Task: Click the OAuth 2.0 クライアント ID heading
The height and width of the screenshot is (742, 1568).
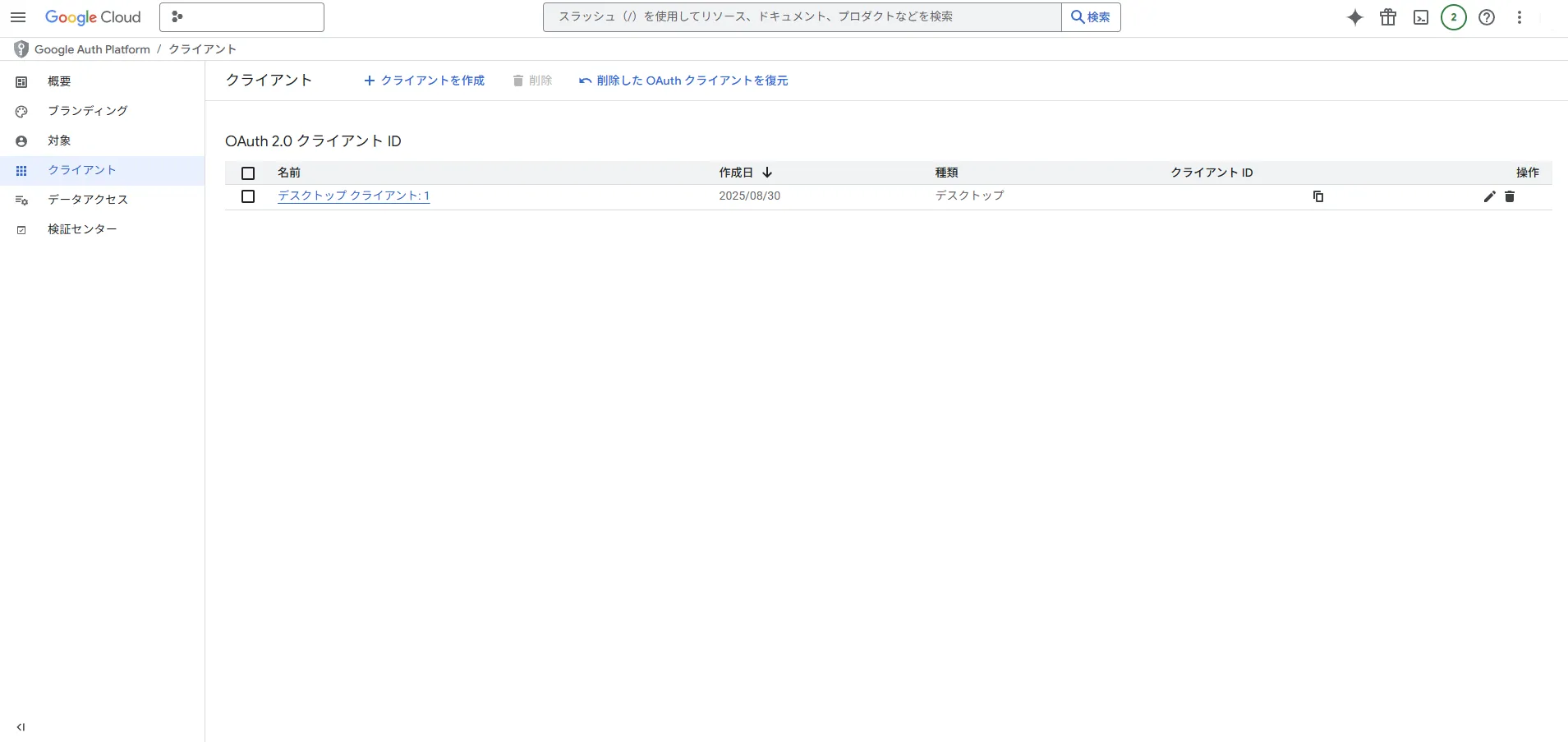Action: (x=313, y=141)
